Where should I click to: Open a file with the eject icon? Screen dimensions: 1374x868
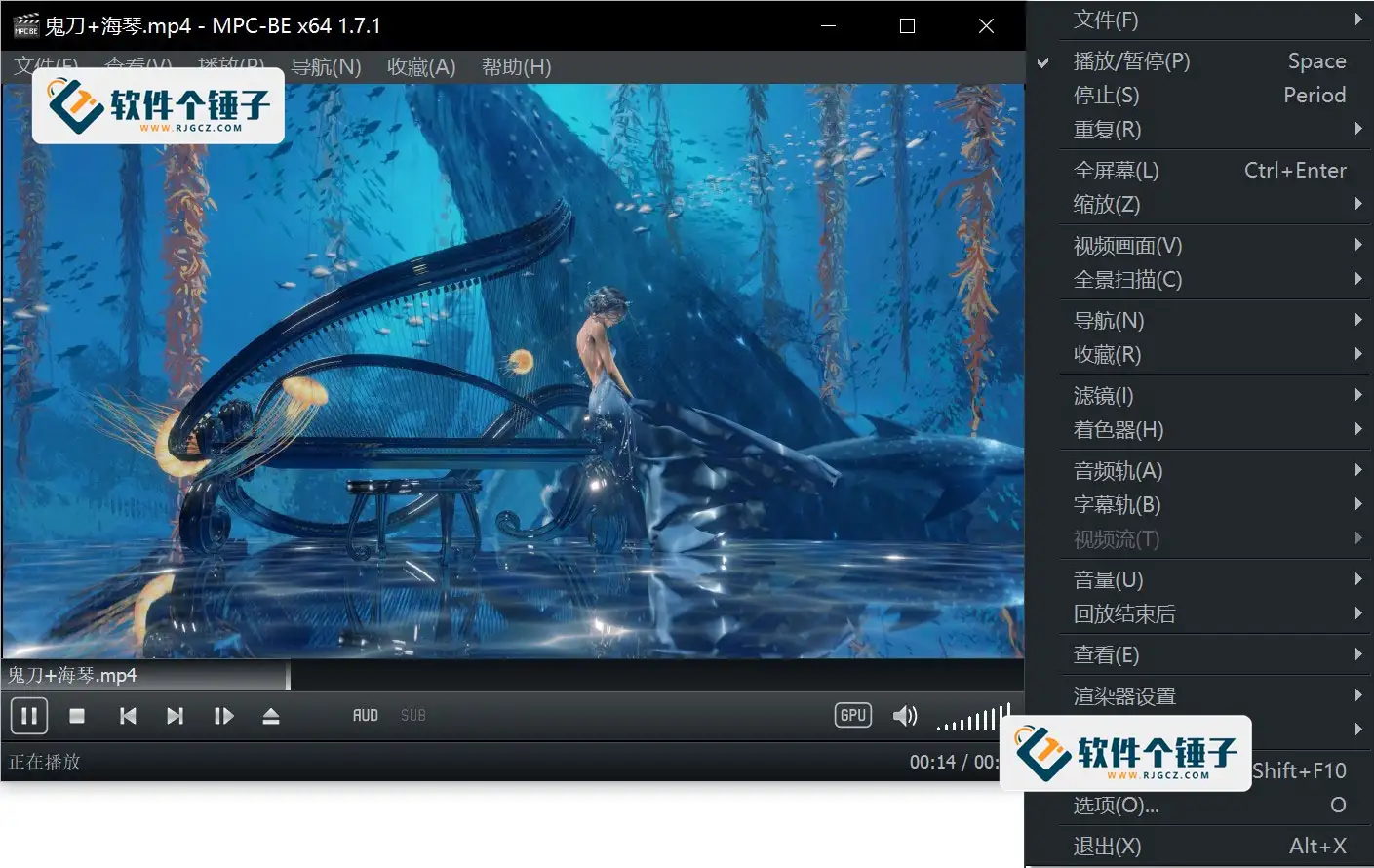click(271, 716)
